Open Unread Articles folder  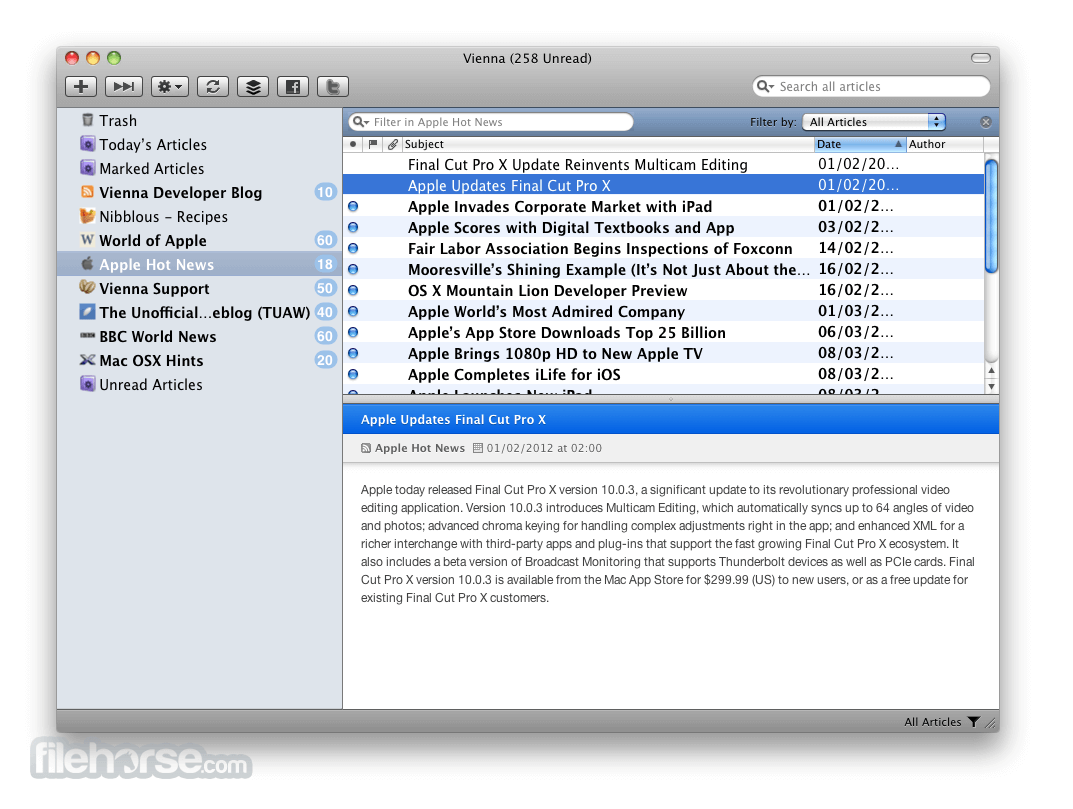tap(199, 384)
